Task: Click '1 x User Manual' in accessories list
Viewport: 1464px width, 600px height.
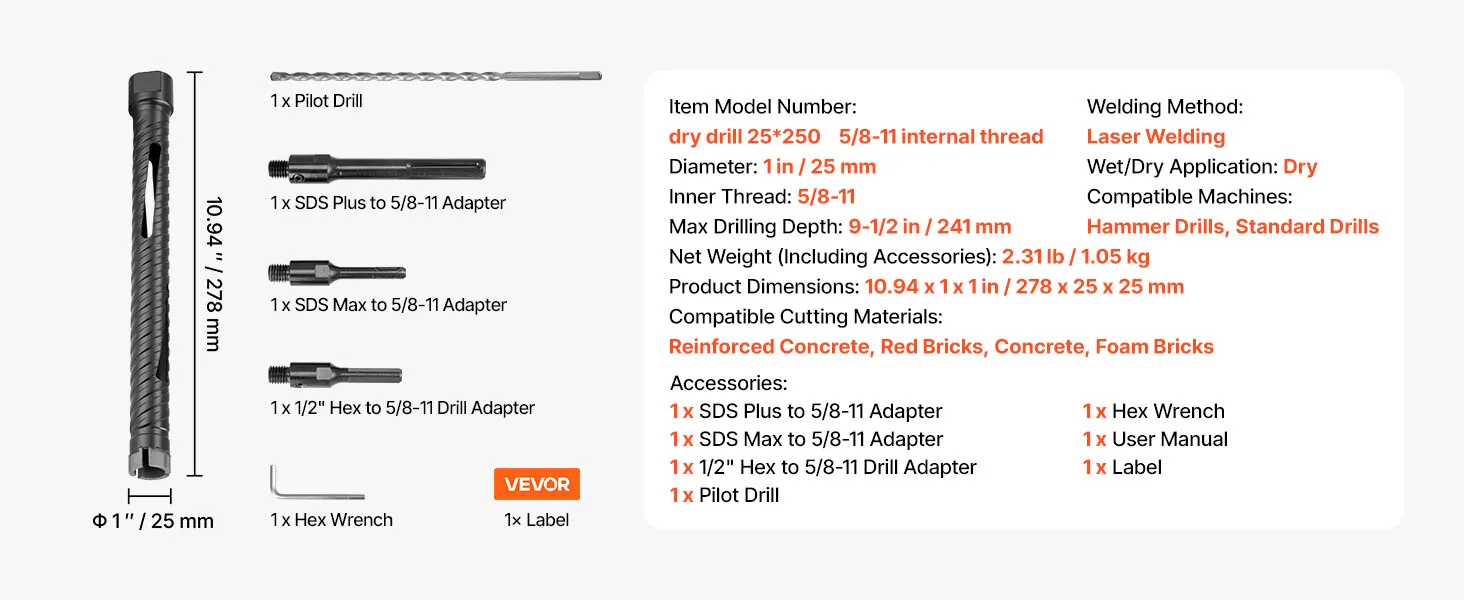Action: click(1155, 439)
